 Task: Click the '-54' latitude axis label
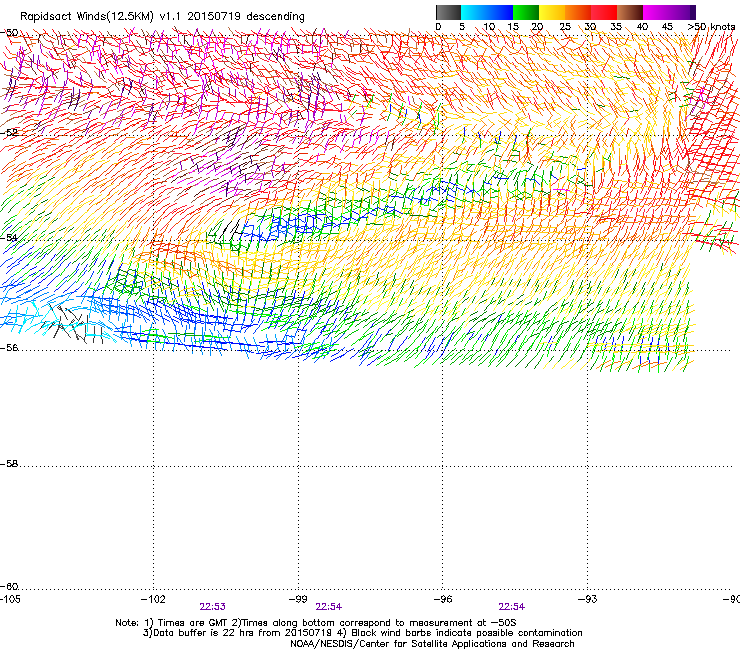(9, 237)
